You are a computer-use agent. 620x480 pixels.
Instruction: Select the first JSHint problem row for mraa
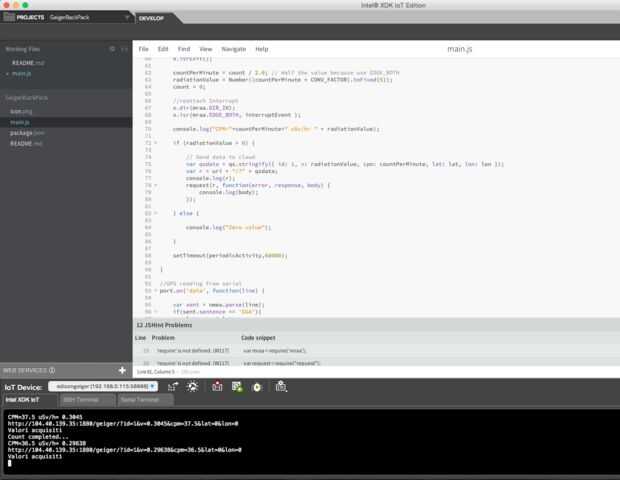tap(376, 350)
